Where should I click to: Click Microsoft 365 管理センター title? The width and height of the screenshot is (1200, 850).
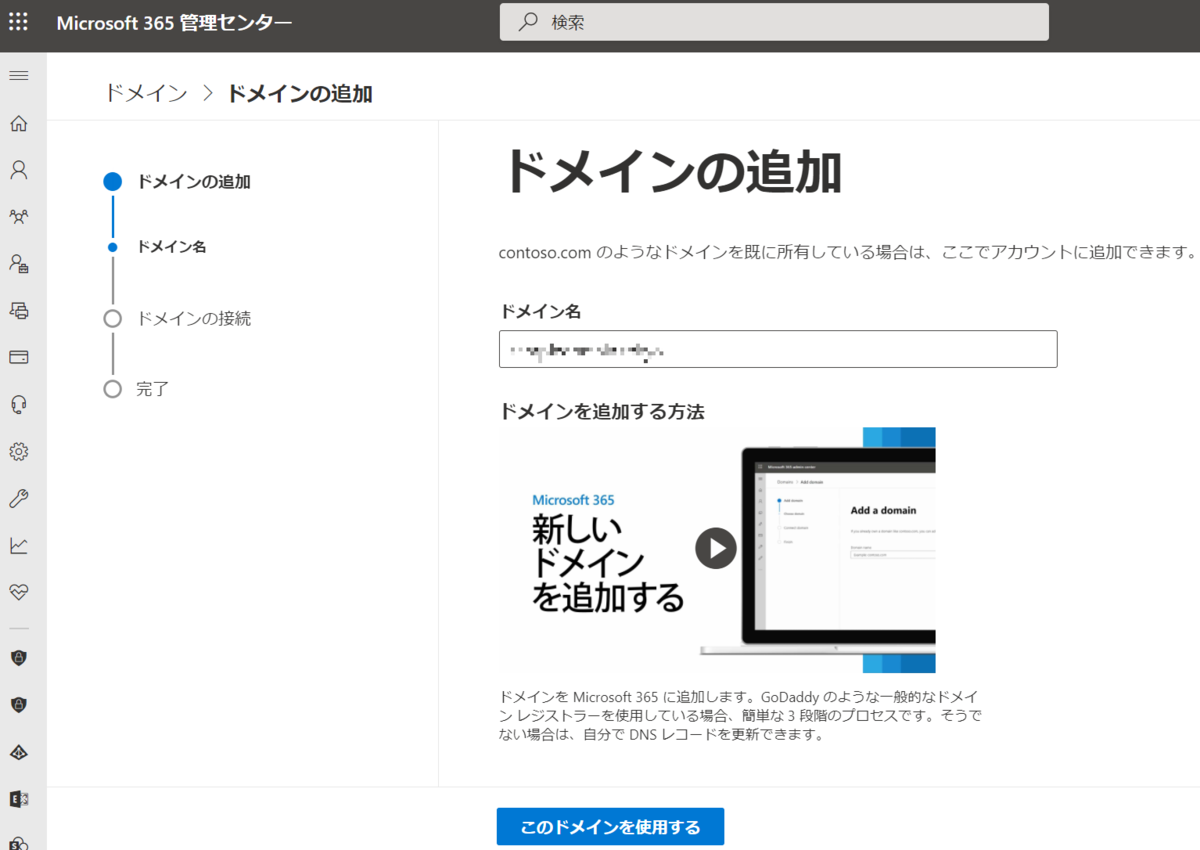tap(174, 23)
